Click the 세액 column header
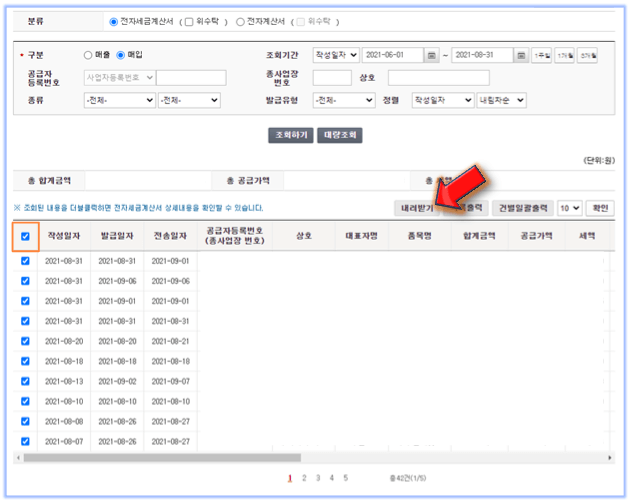Screen dimensions: 633x503 pyautogui.click(x=587, y=236)
